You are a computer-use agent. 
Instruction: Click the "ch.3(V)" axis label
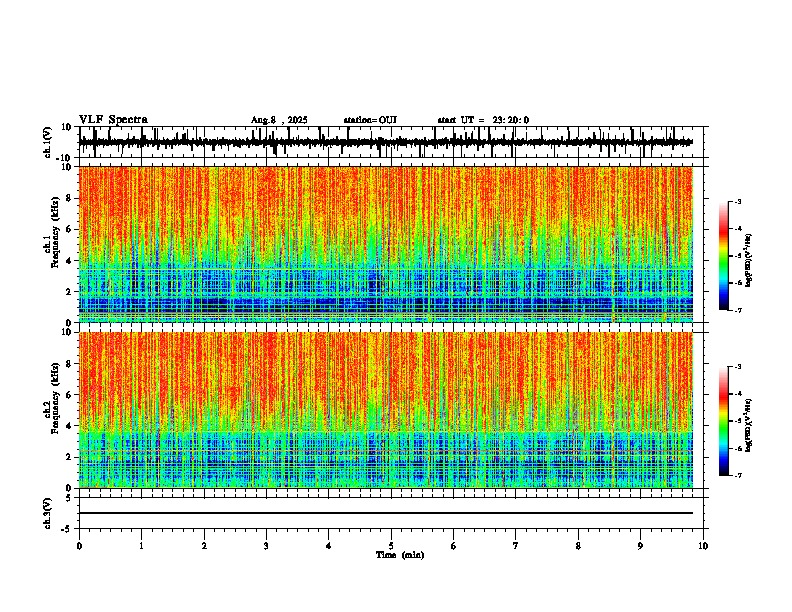[x=48, y=513]
